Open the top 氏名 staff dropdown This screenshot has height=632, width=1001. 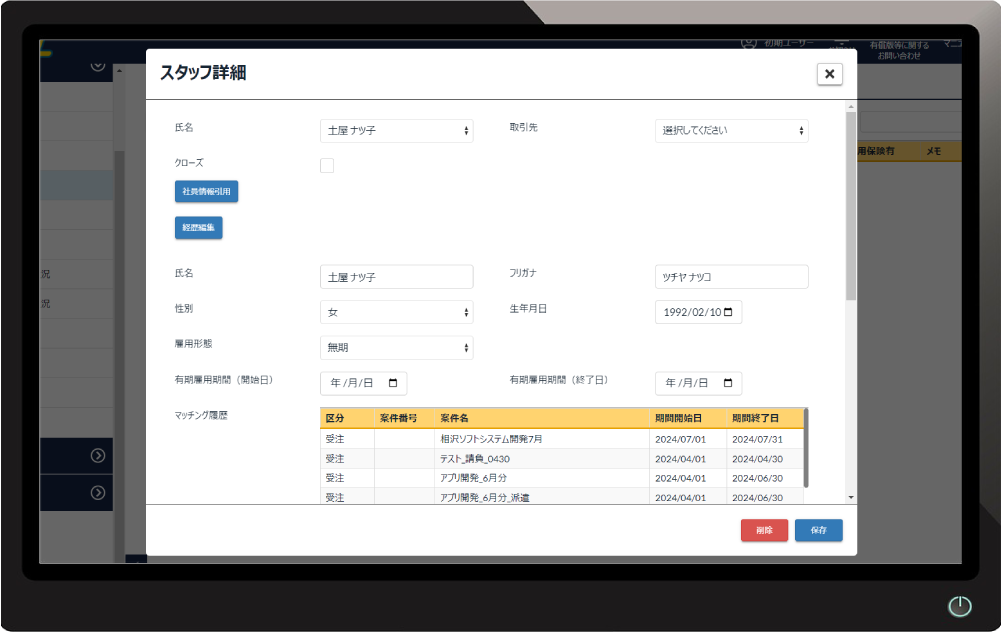pos(396,131)
